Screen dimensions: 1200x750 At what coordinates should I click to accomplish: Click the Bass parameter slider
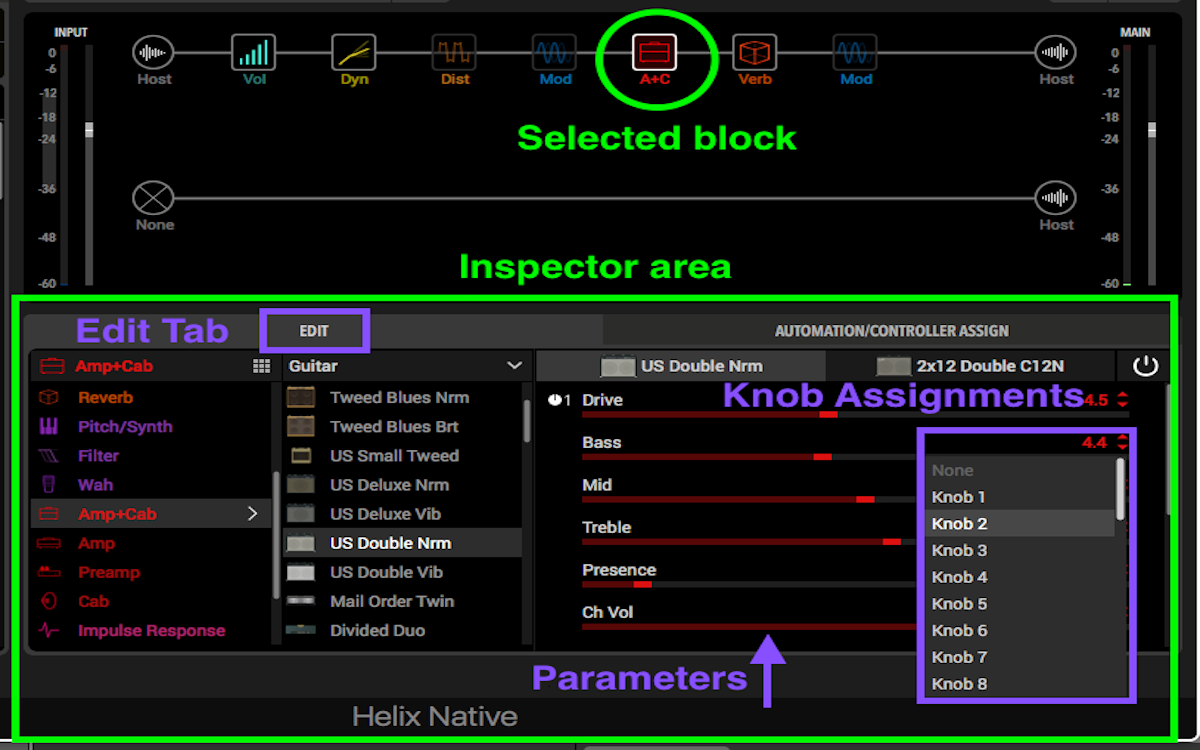(x=748, y=457)
